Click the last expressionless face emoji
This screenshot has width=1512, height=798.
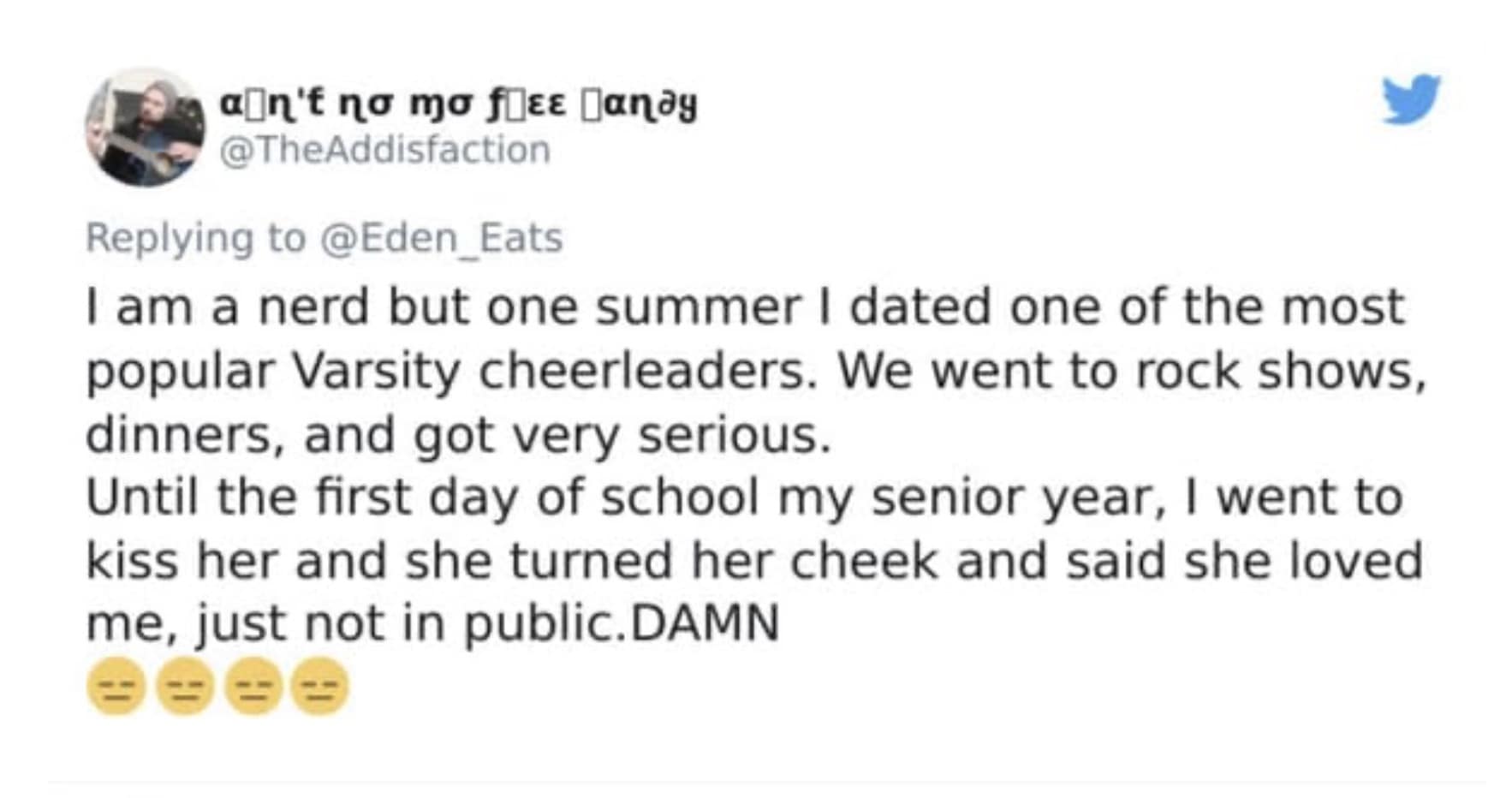(x=320, y=686)
